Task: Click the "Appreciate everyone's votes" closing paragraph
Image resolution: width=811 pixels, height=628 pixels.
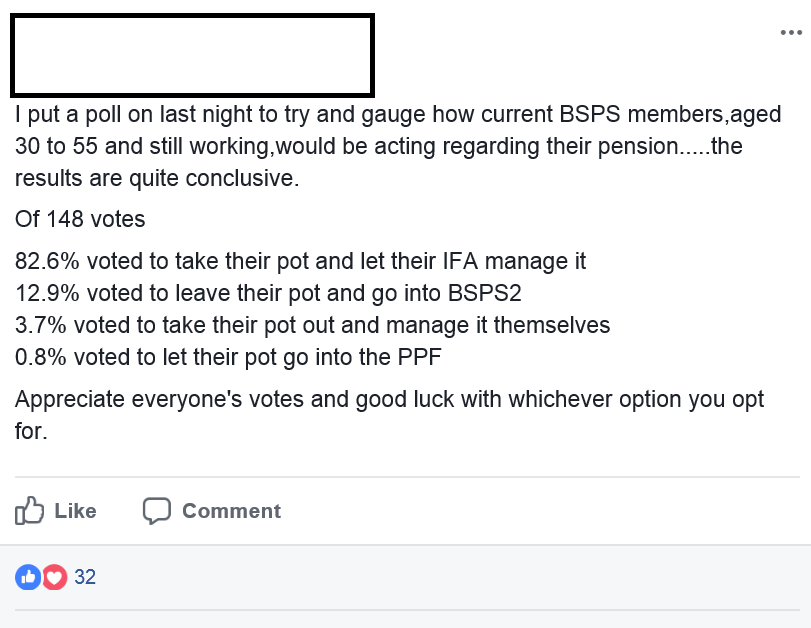Action: (390, 400)
